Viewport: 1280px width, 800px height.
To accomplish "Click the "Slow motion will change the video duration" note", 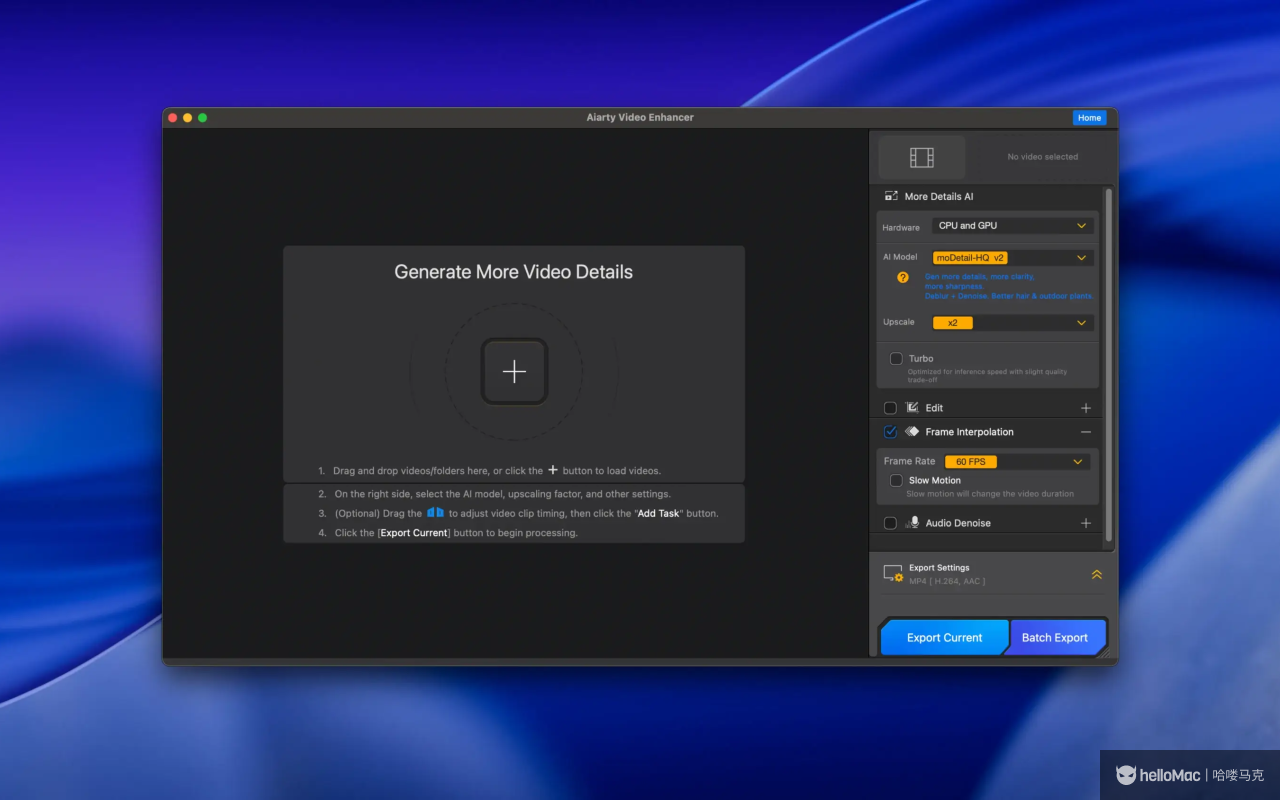I will pos(990,494).
